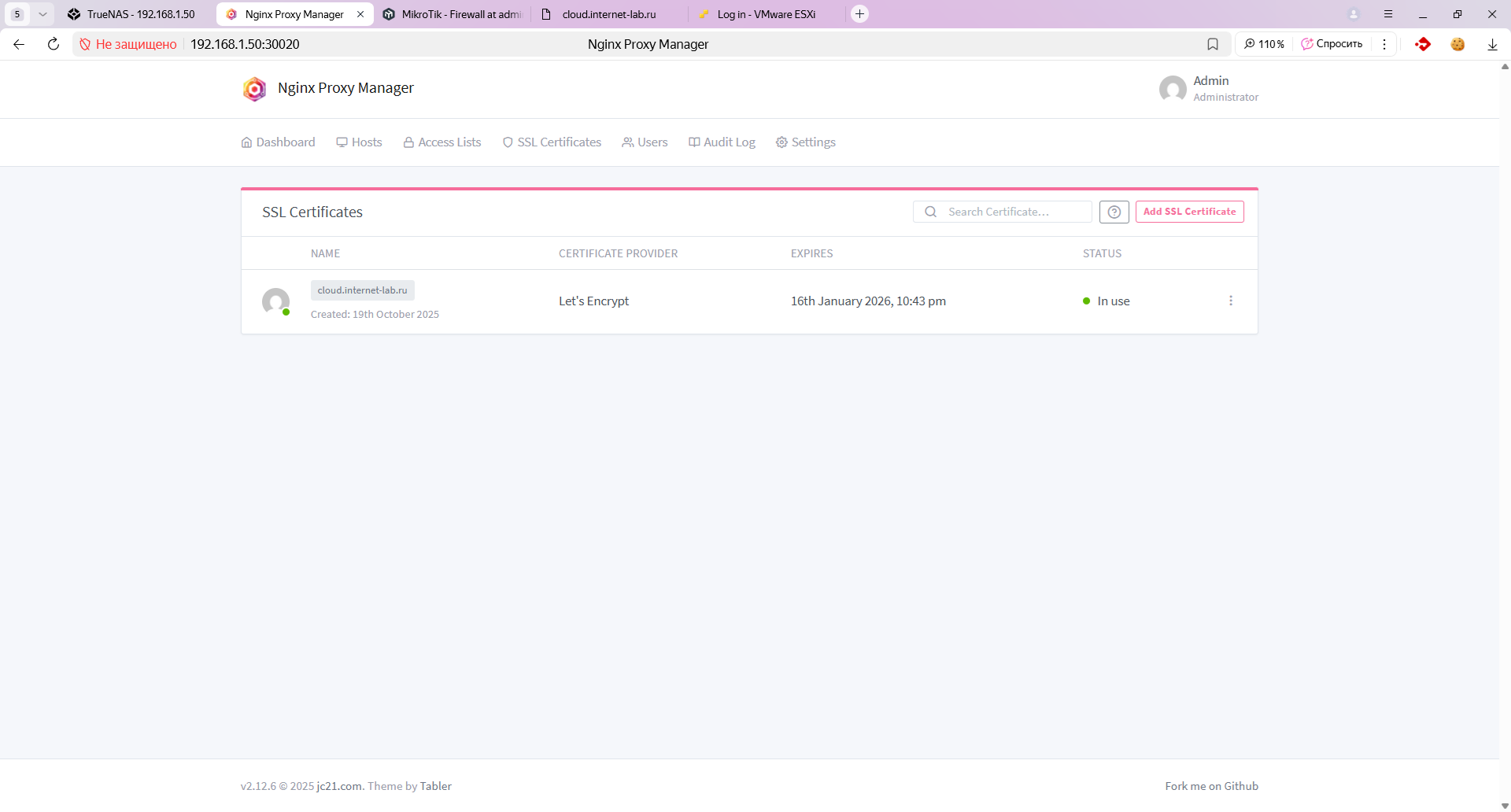Follow the Fork me on Github link
The width and height of the screenshot is (1511, 812).
(x=1211, y=786)
